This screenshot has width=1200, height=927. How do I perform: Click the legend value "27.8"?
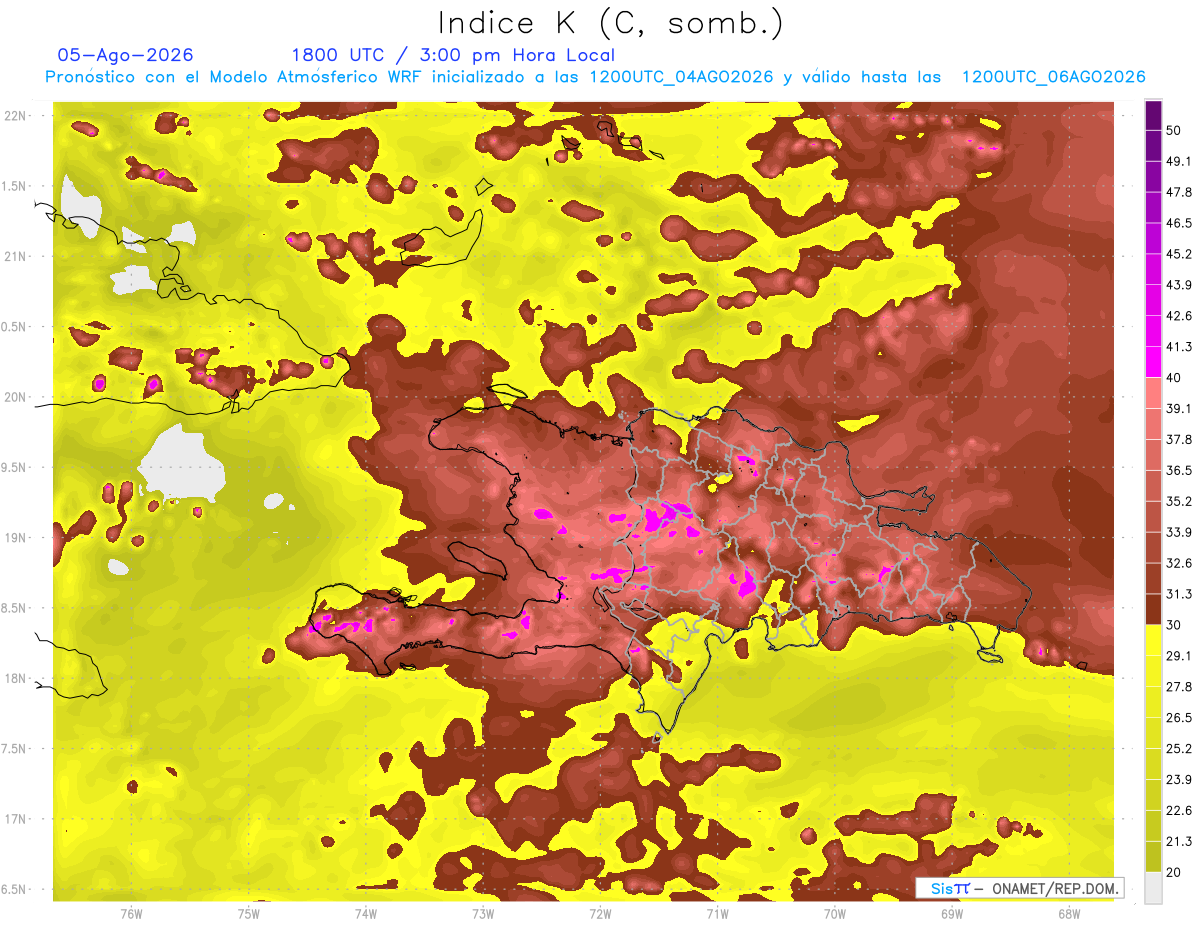coord(1179,687)
